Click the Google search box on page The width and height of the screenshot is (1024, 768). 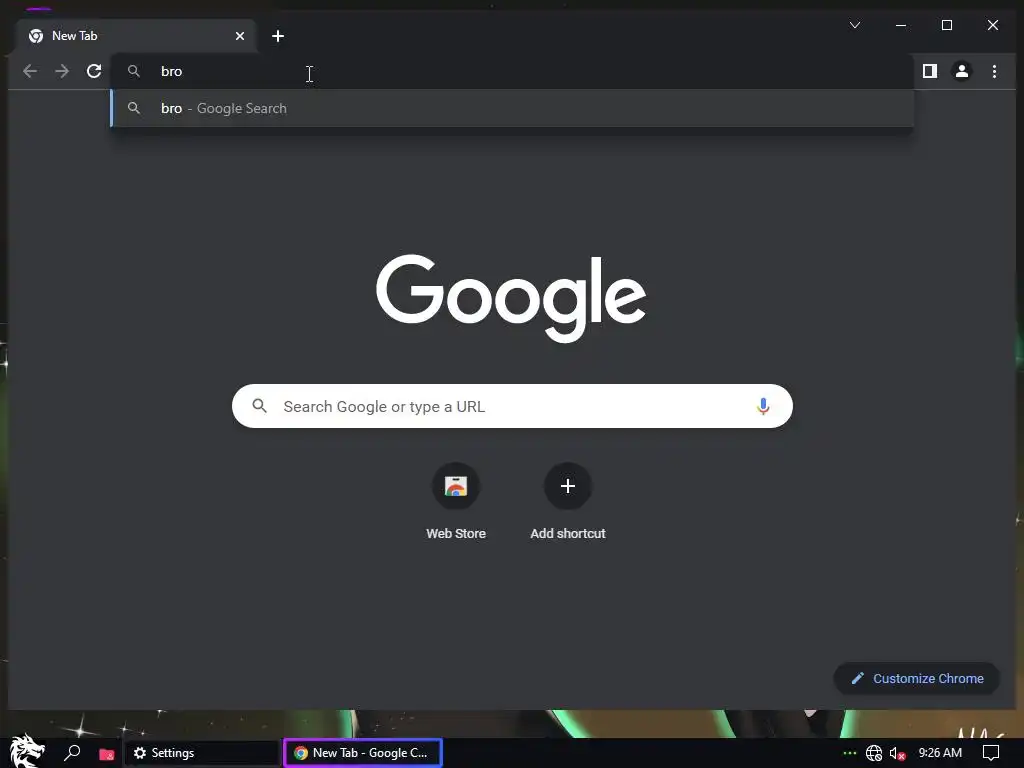[x=512, y=406]
